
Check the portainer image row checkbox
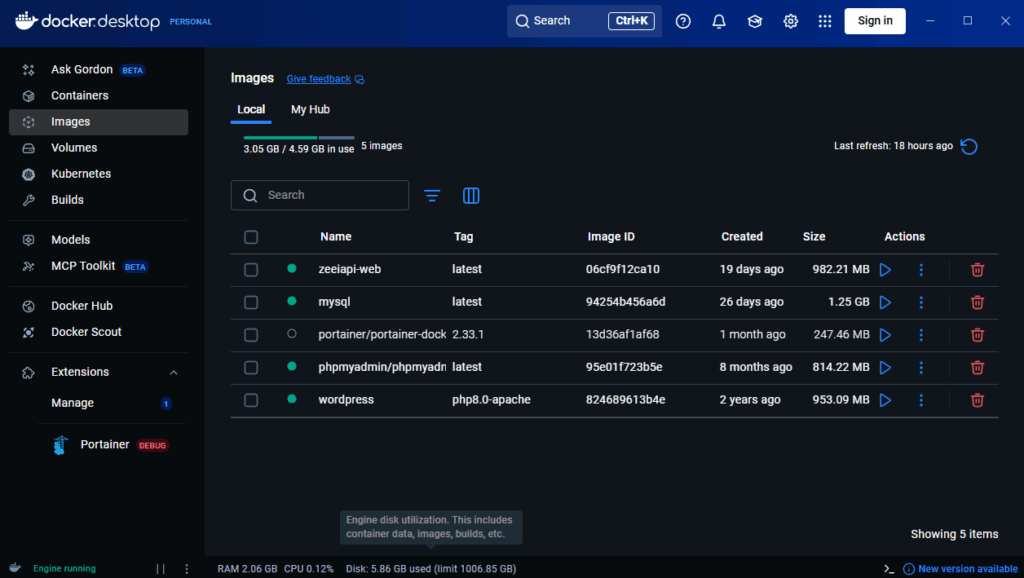[x=251, y=335]
